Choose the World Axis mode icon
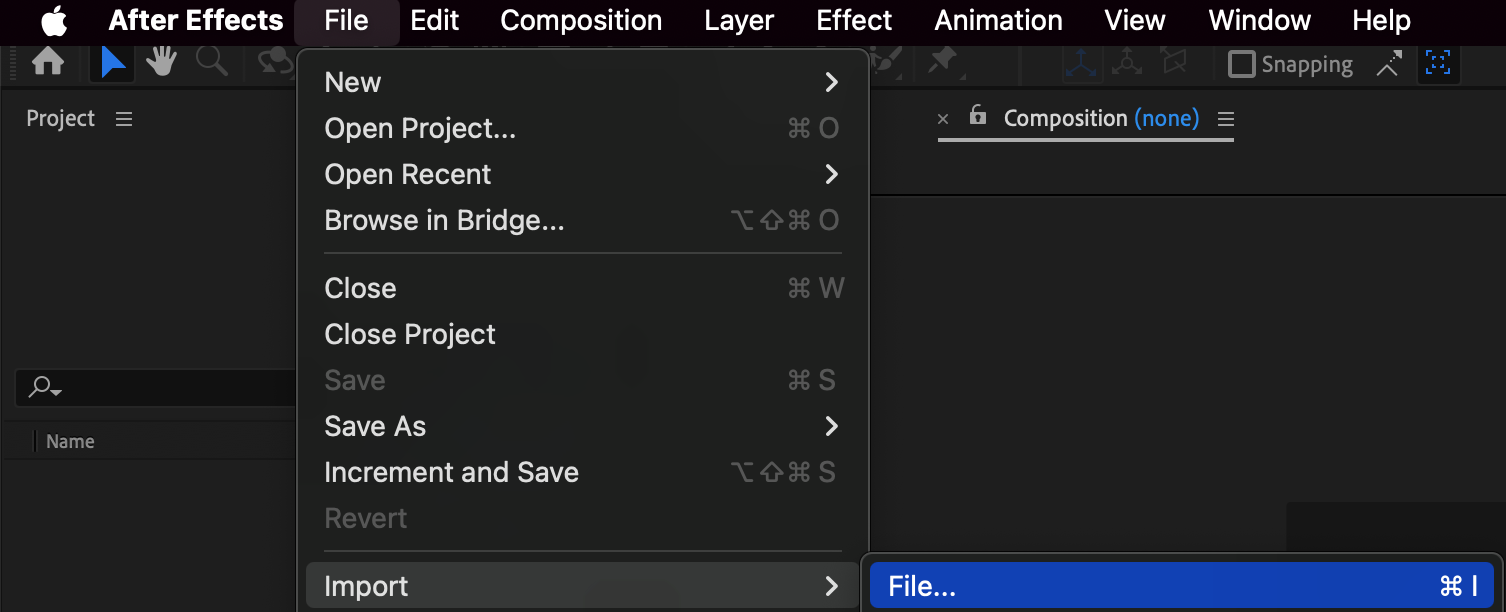The image size is (1506, 612). [x=1128, y=63]
